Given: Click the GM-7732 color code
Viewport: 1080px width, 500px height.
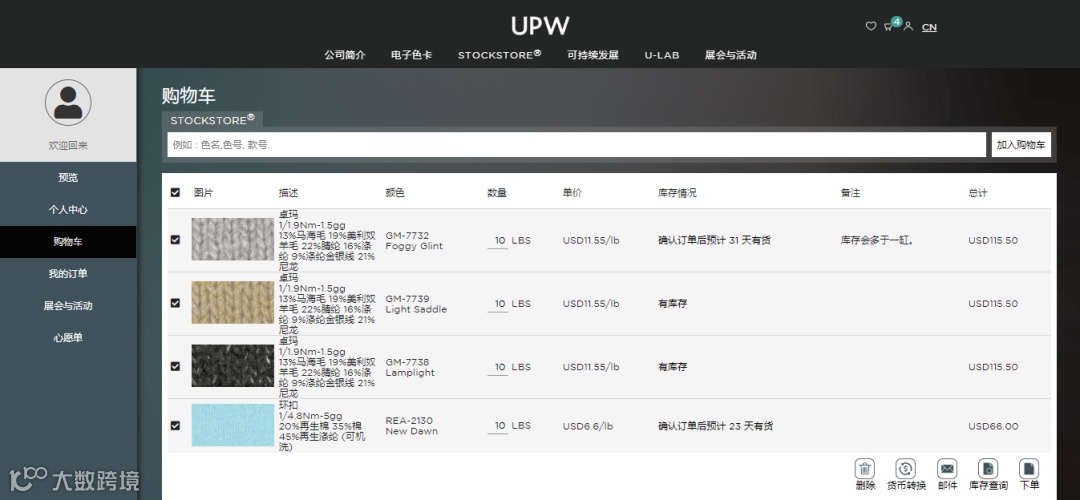Looking at the screenshot, I should (x=407, y=236).
